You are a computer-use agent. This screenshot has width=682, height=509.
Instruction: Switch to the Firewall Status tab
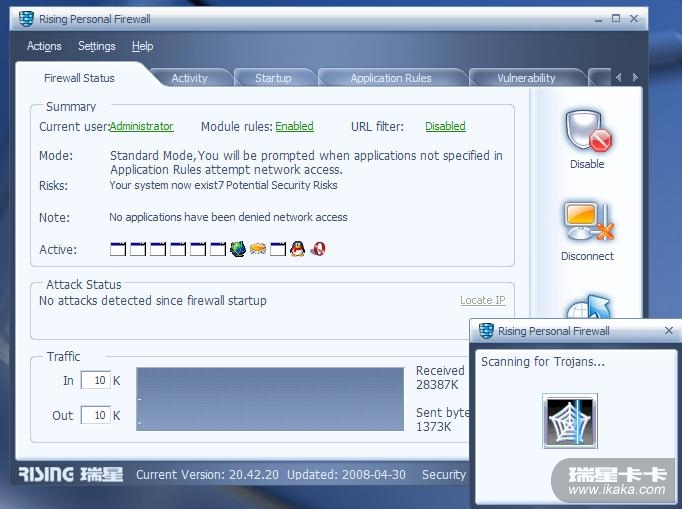79,78
